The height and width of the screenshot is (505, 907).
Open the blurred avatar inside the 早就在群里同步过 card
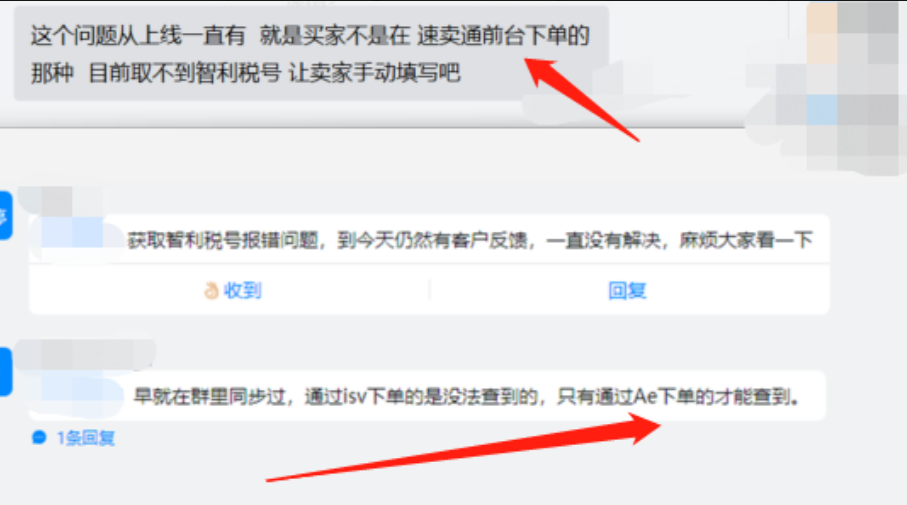coord(76,396)
